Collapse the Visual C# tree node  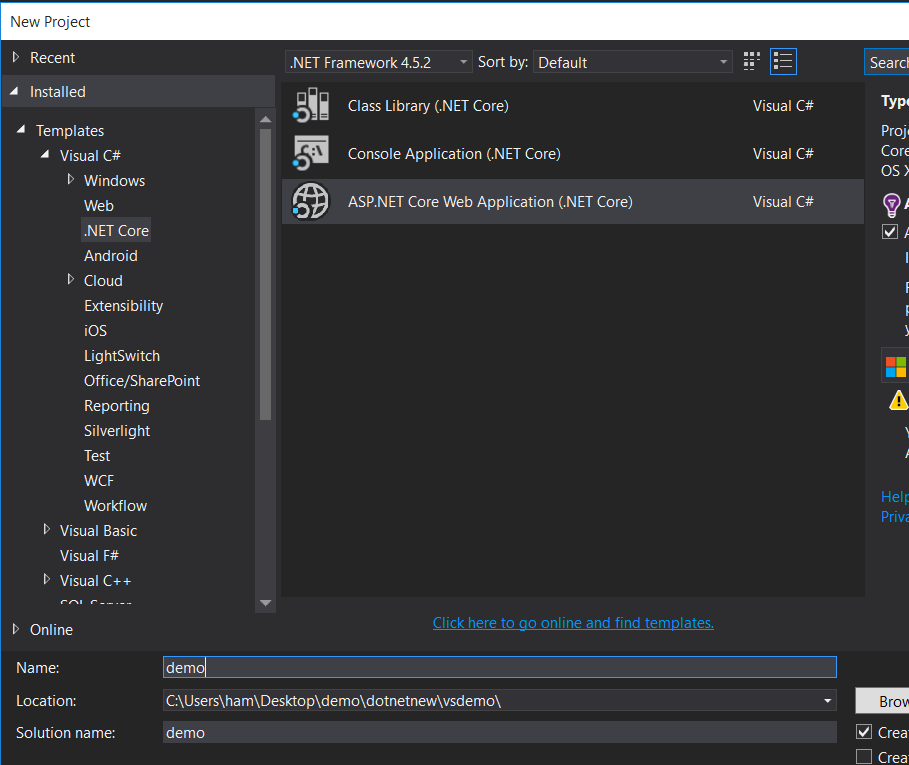(45, 155)
